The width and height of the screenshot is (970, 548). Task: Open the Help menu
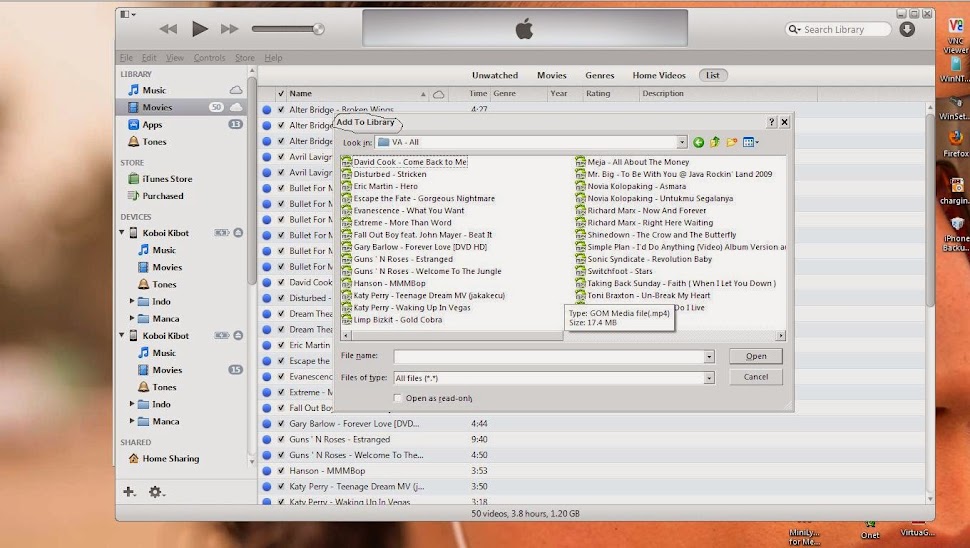[273, 58]
